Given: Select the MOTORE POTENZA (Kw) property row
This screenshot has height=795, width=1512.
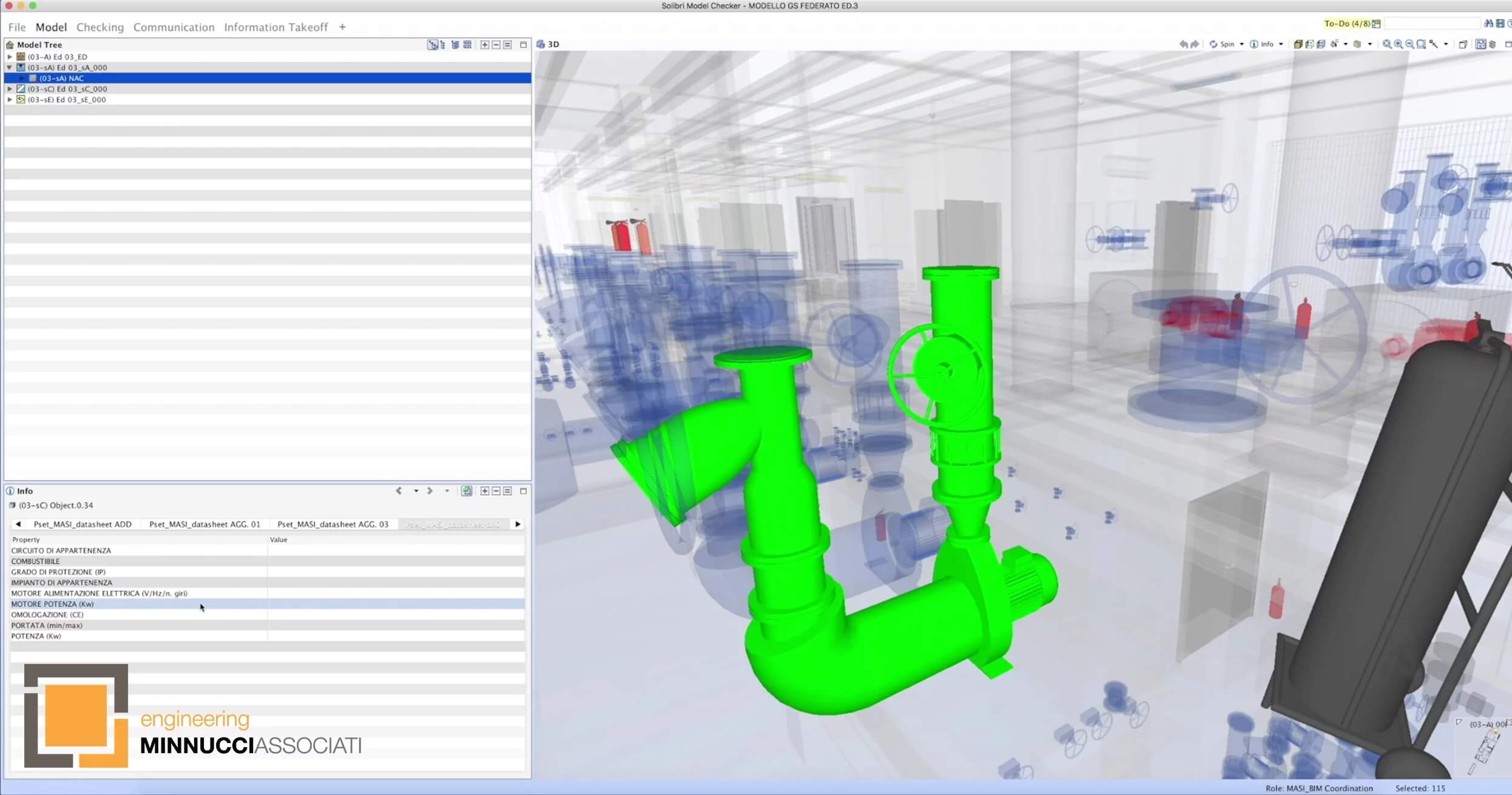Looking at the screenshot, I should tap(52, 604).
